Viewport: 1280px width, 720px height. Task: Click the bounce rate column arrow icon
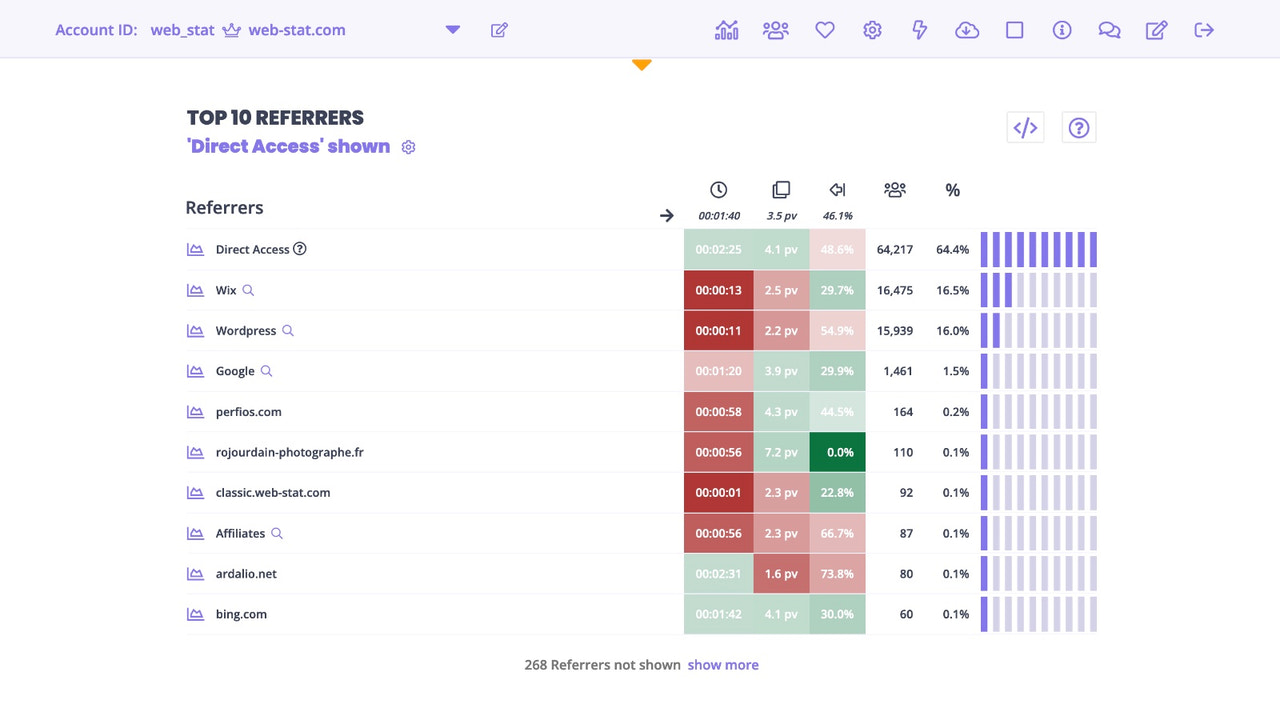tap(837, 189)
